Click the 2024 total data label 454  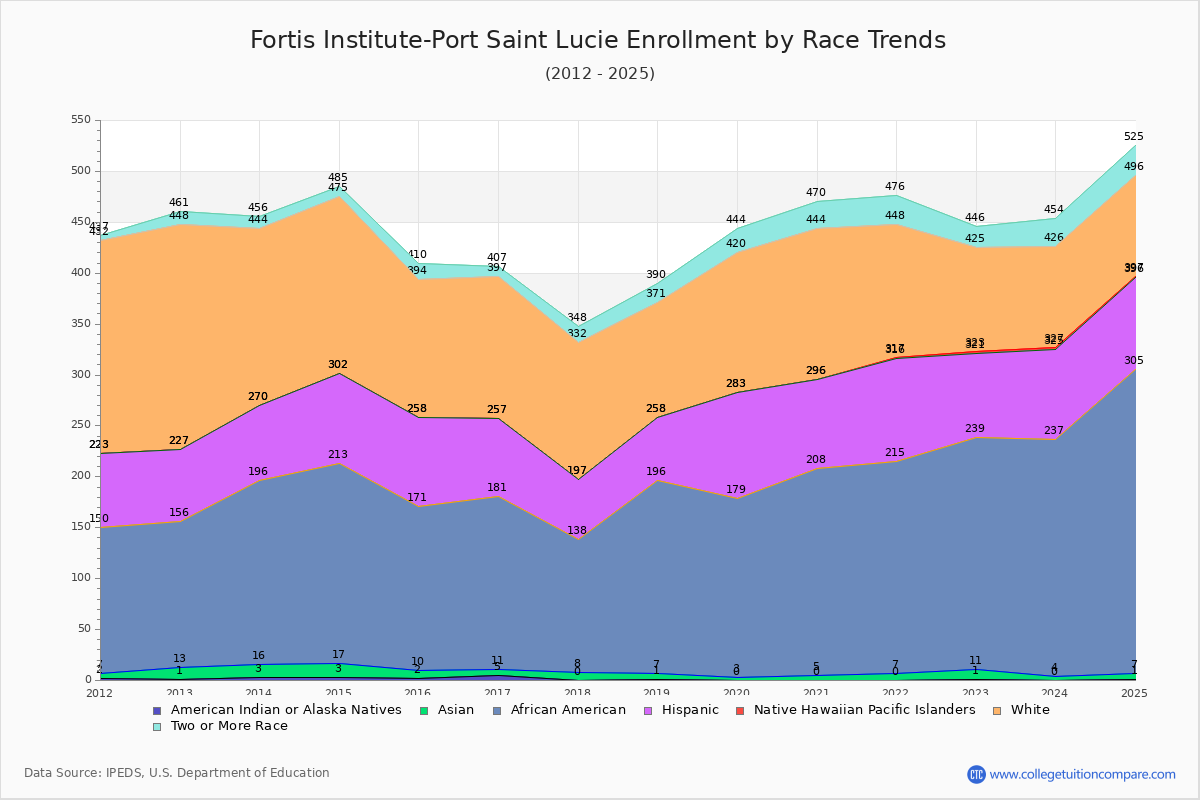[x=1054, y=209]
